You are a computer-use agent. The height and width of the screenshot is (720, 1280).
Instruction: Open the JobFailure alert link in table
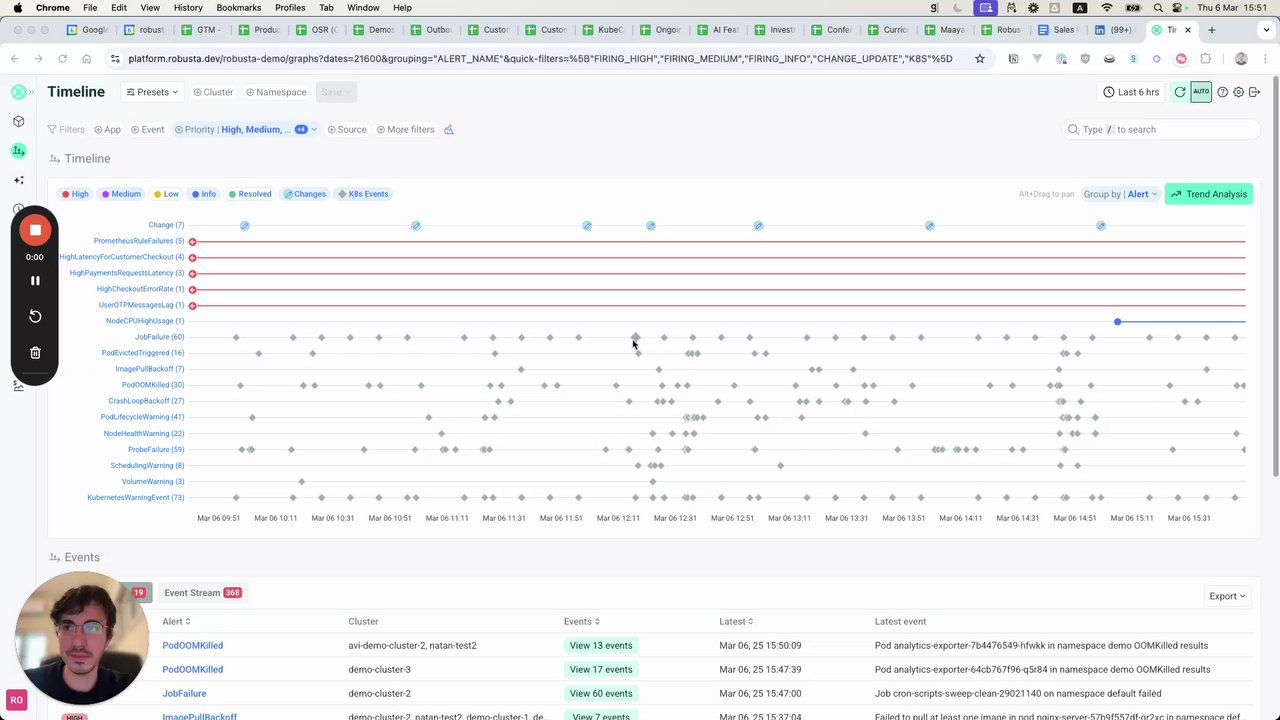tap(184, 693)
